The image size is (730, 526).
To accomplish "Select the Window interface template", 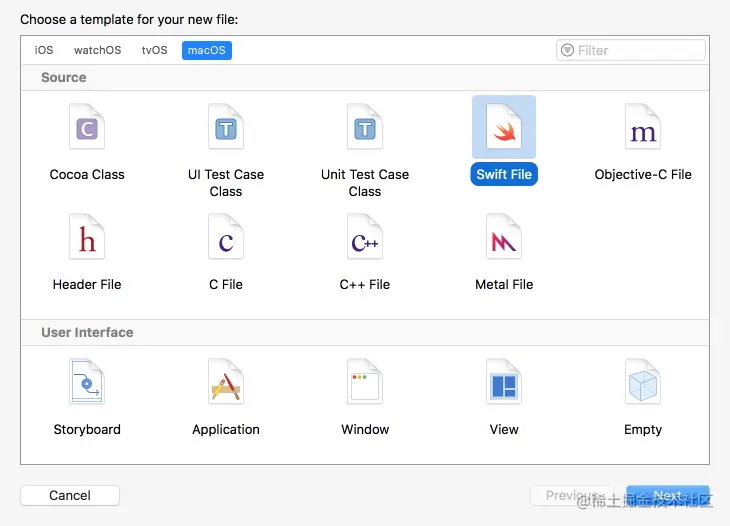I will coord(365,384).
